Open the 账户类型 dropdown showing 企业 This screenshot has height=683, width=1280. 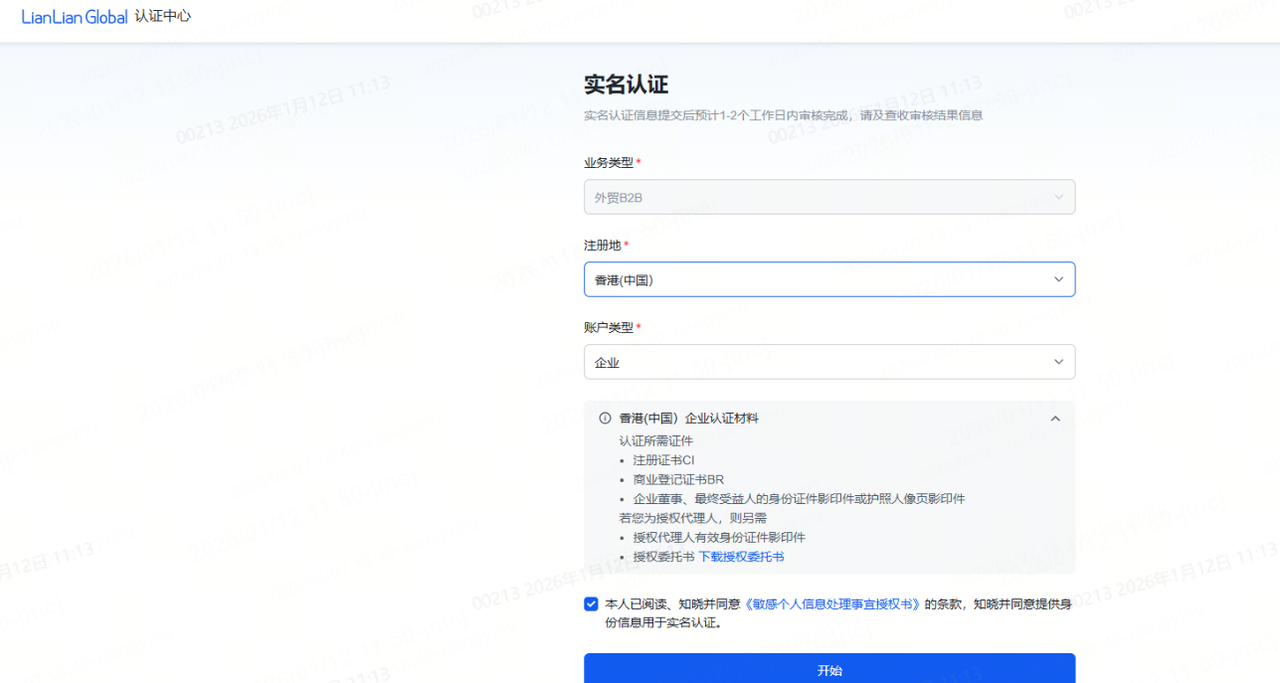[x=820, y=362]
